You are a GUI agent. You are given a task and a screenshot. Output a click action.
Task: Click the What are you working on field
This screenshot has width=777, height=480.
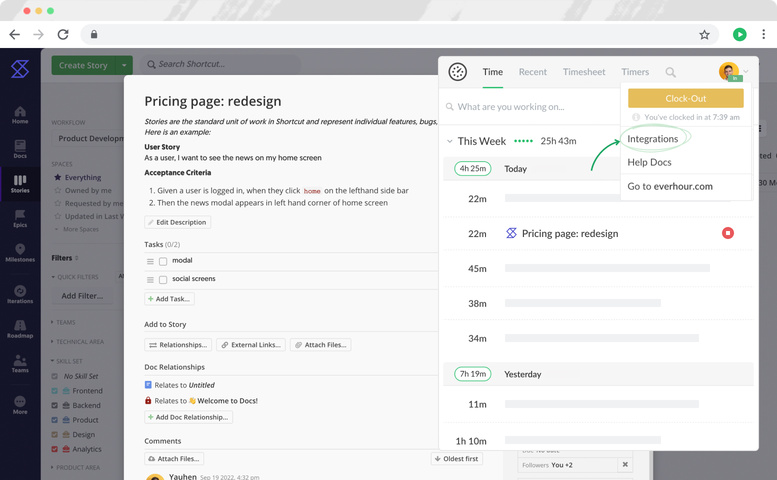tap(530, 107)
